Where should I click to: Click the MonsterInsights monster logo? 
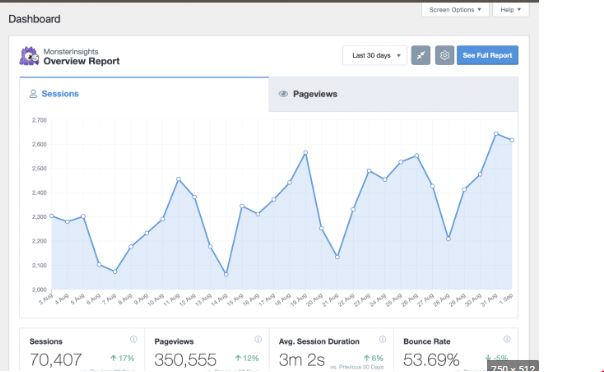(x=29, y=56)
